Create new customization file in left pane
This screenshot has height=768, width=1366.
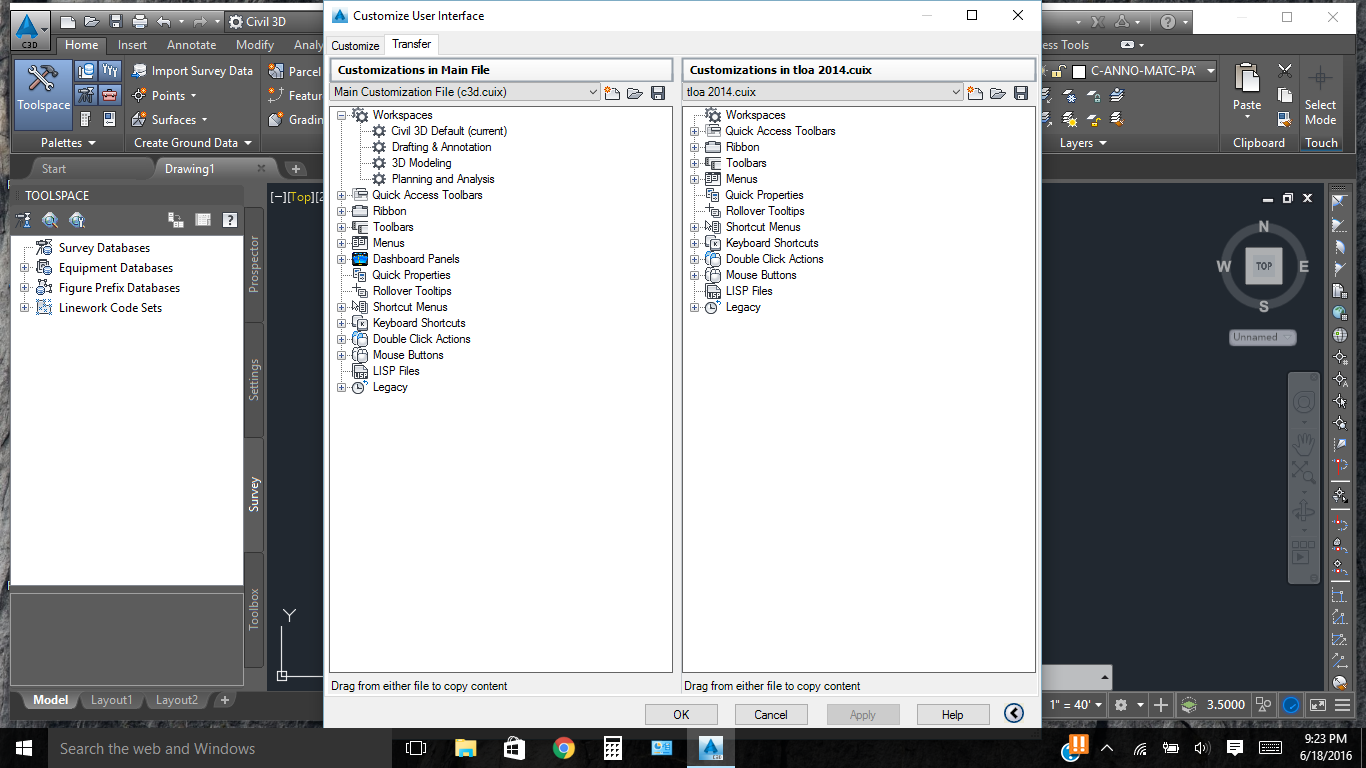click(x=612, y=93)
